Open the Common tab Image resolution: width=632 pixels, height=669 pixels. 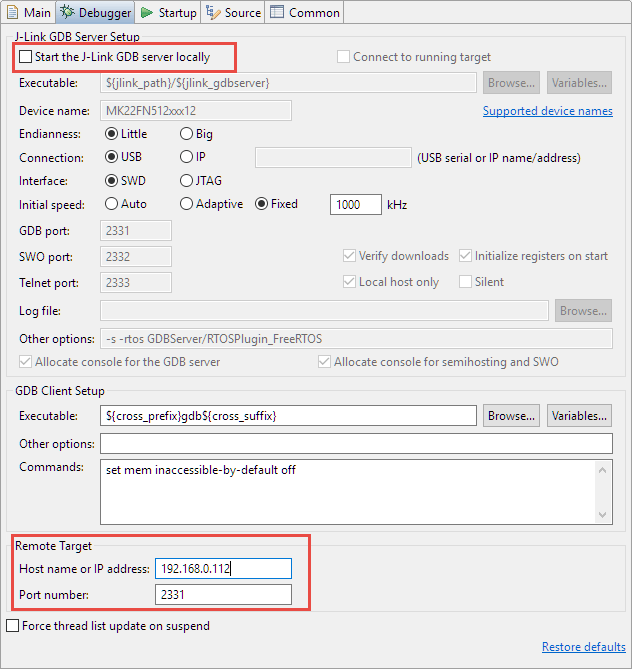305,12
